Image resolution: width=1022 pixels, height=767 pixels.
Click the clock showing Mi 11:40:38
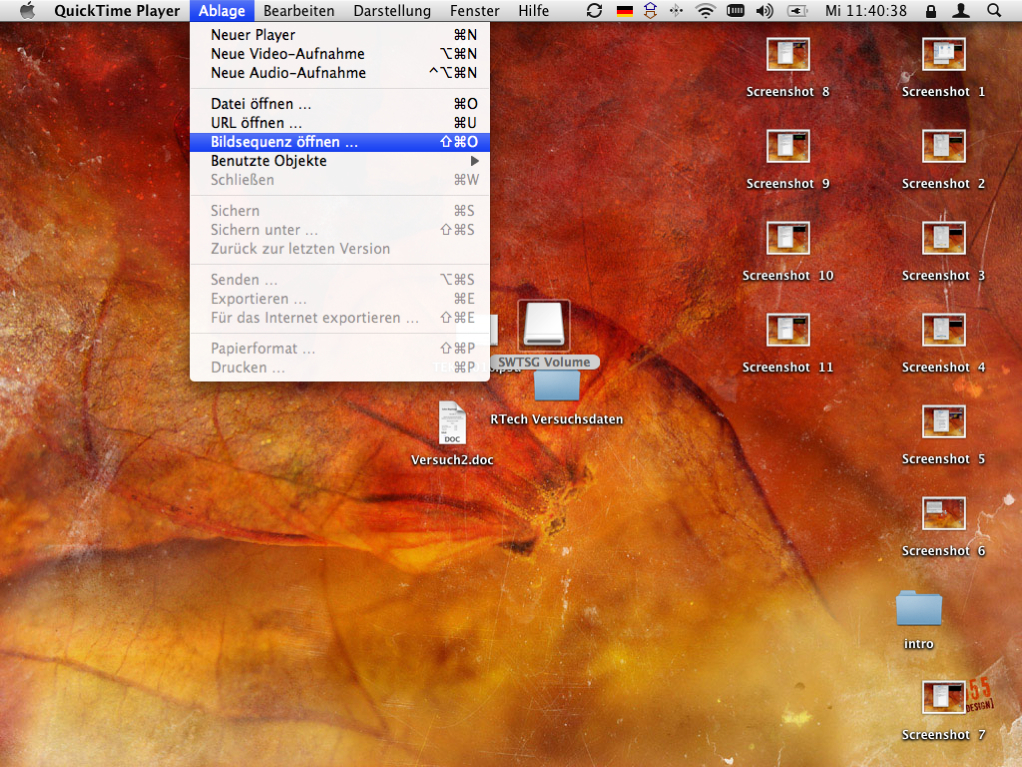(866, 10)
